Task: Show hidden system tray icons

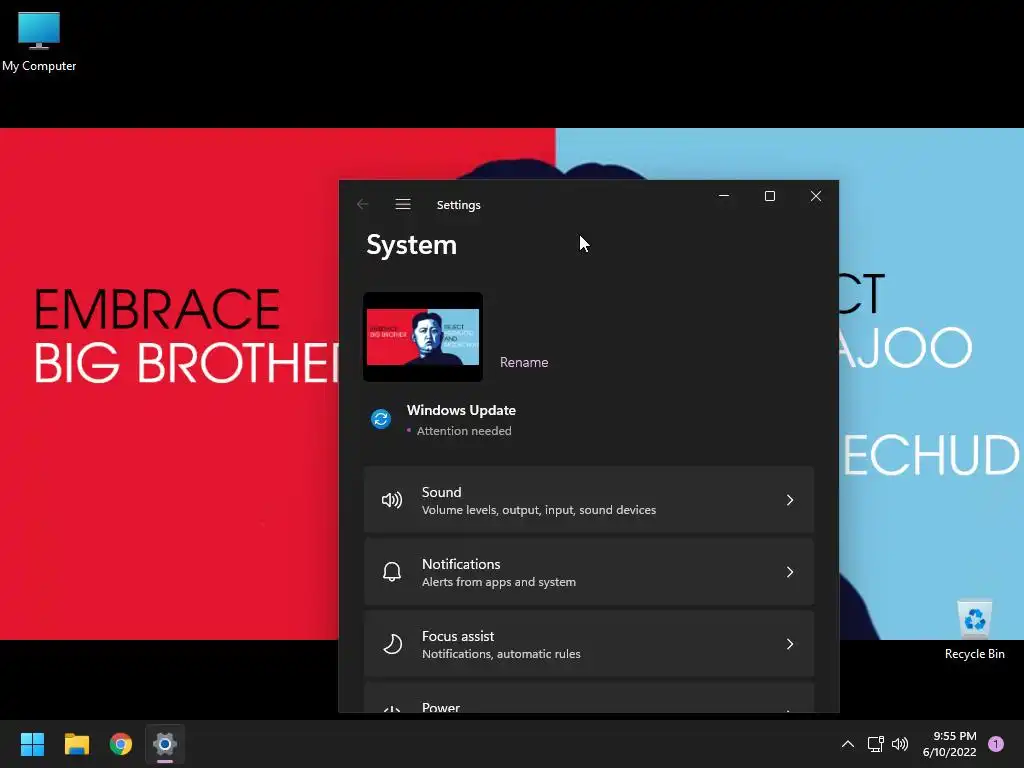Action: [848, 744]
